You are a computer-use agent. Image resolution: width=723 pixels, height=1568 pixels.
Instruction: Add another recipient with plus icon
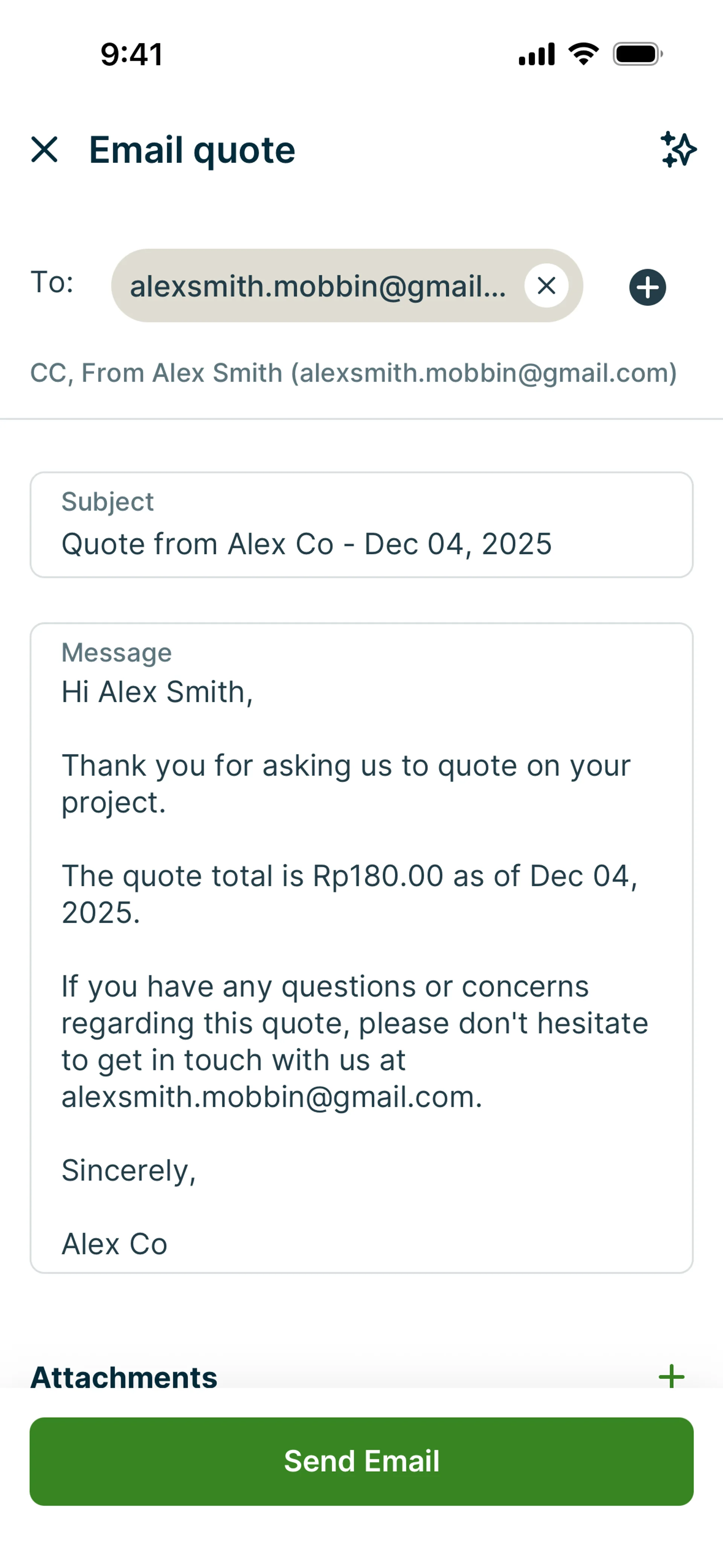tap(647, 287)
